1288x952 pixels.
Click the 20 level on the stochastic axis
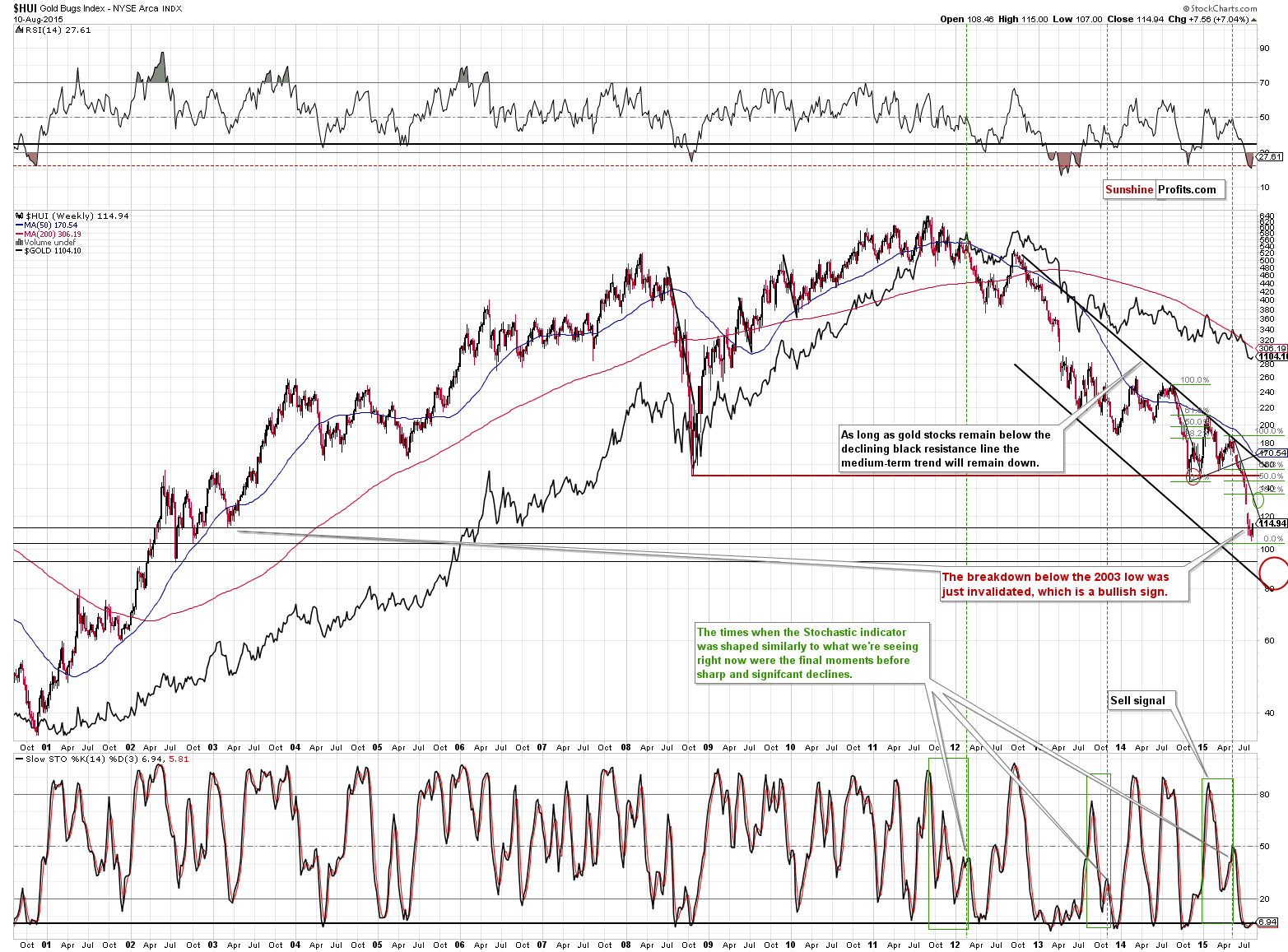coord(1264,899)
